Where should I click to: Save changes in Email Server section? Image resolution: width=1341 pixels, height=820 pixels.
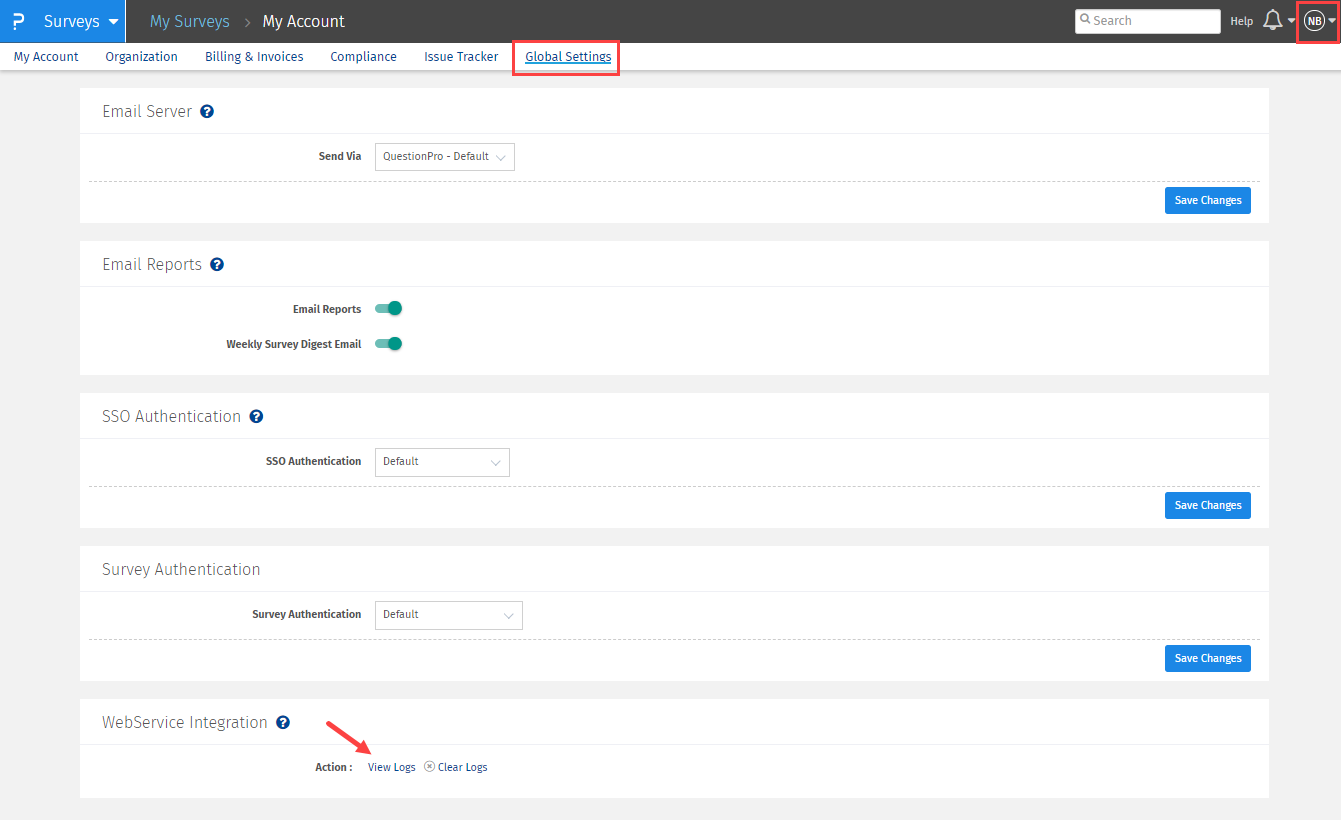pos(1207,200)
